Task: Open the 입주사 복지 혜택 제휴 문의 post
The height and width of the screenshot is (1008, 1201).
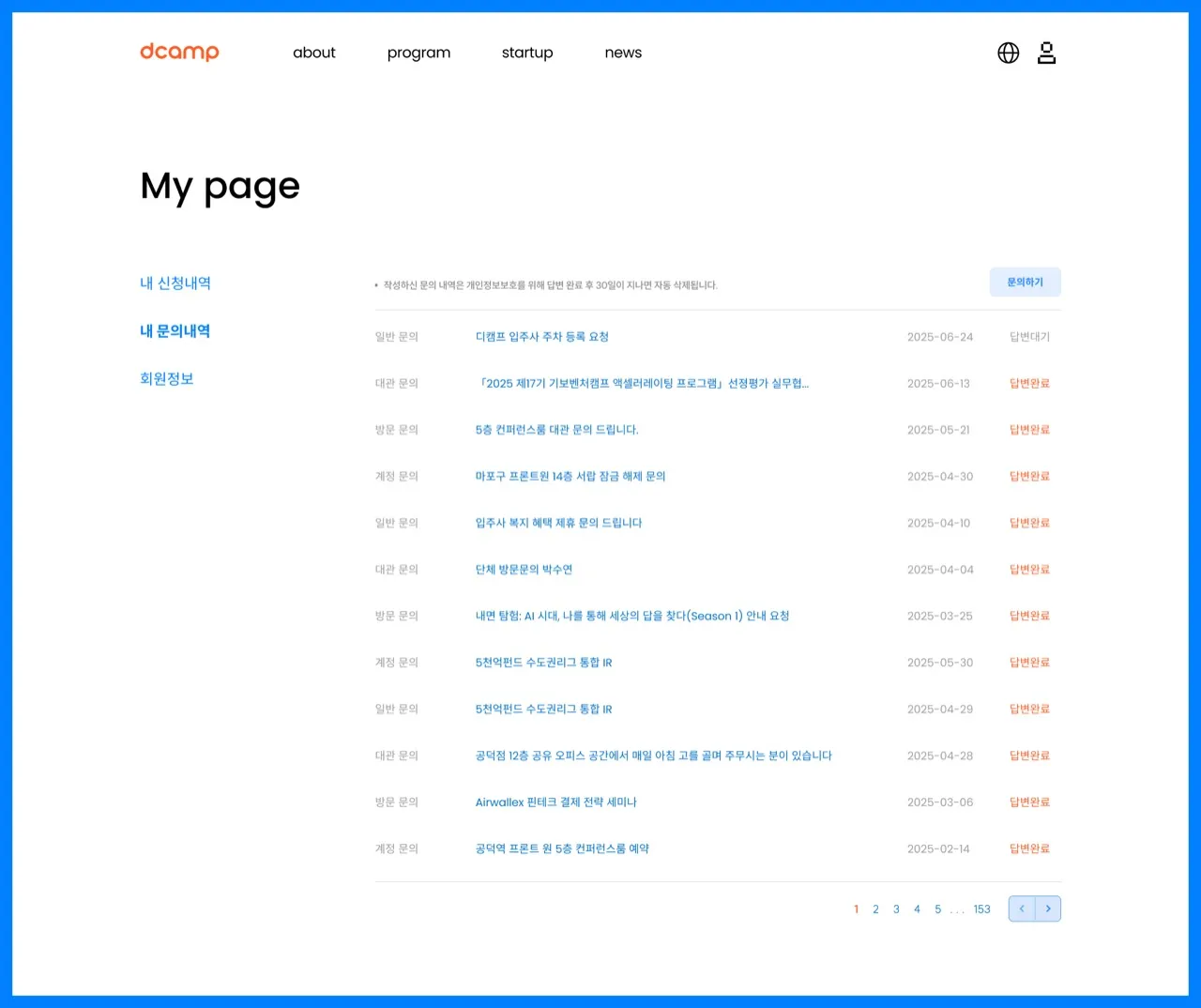Action: [x=558, y=523]
